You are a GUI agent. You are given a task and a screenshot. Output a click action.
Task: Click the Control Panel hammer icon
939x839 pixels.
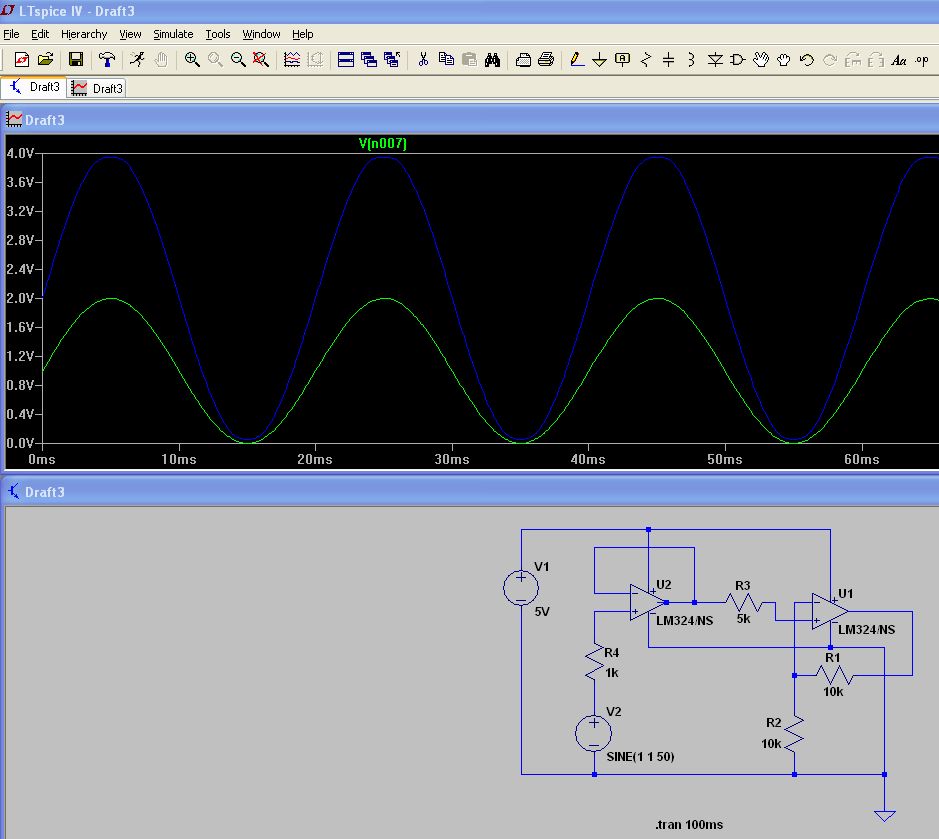tap(107, 60)
